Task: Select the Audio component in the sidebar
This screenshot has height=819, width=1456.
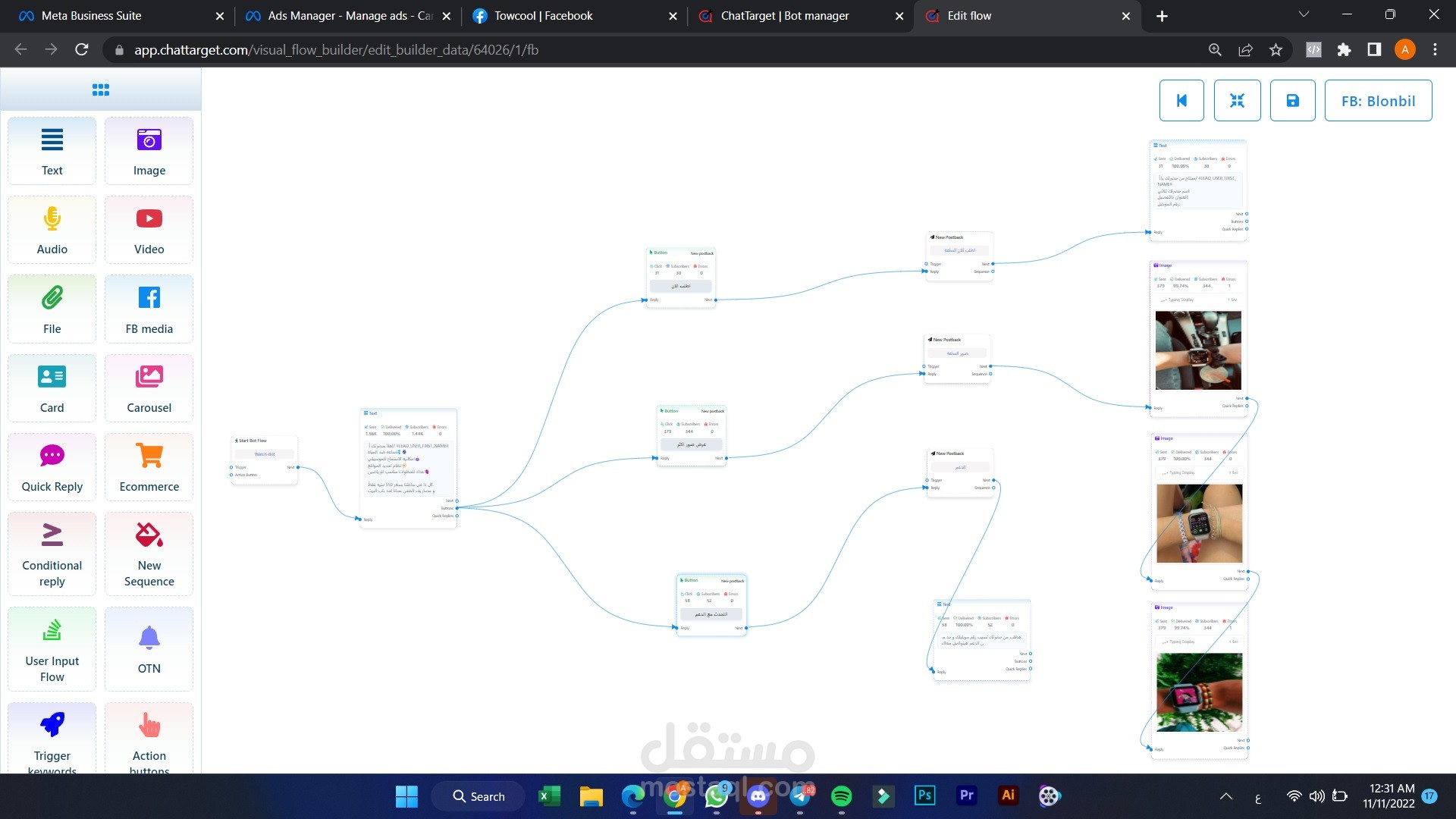Action: [x=52, y=230]
